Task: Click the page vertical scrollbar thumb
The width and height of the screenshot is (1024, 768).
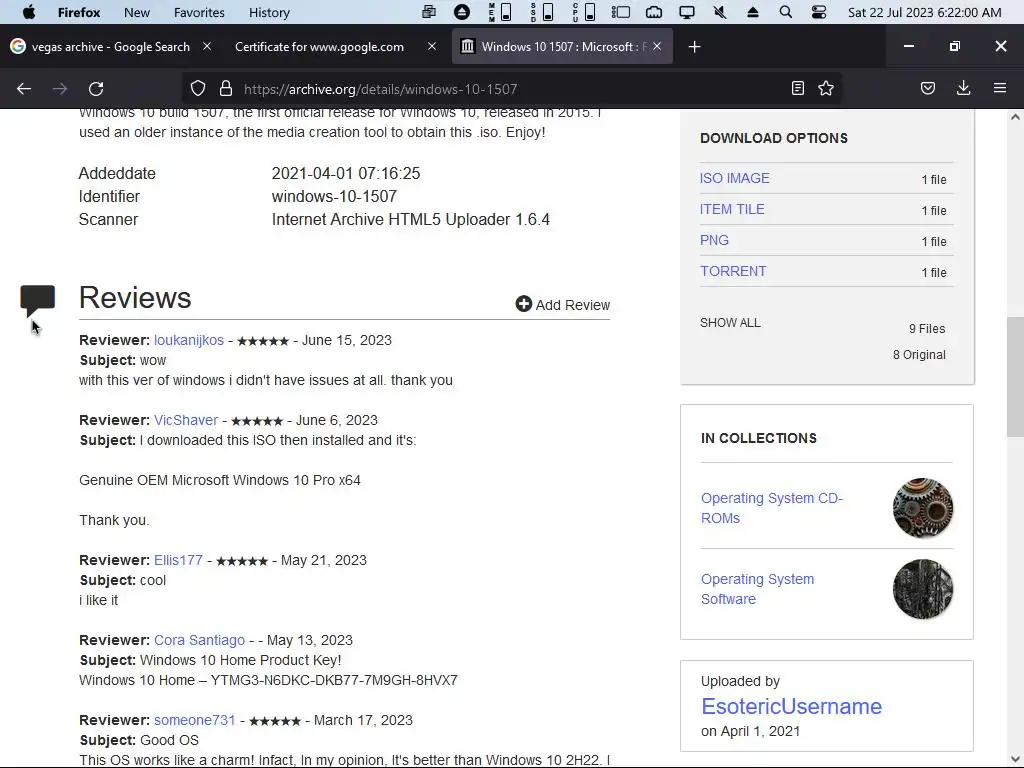Action: click(1015, 377)
